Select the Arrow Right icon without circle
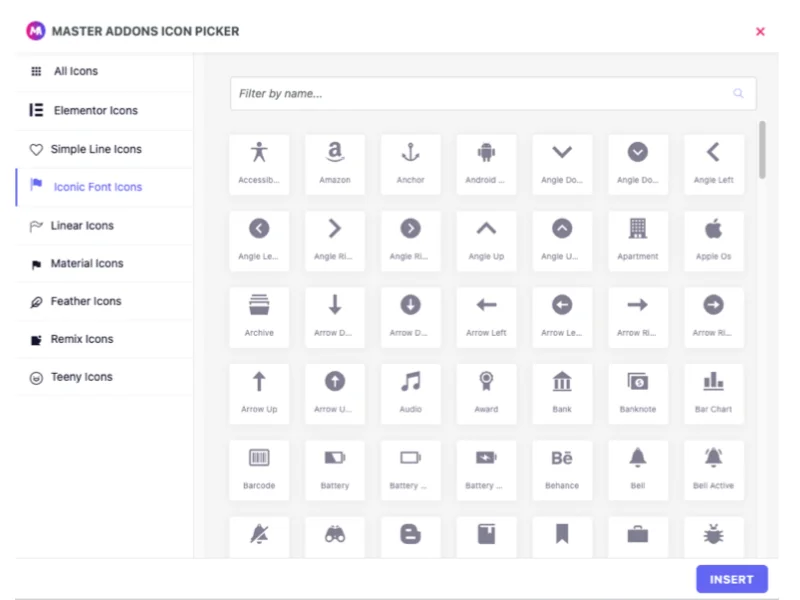Screen dimensions: 800x600 click(x=638, y=317)
